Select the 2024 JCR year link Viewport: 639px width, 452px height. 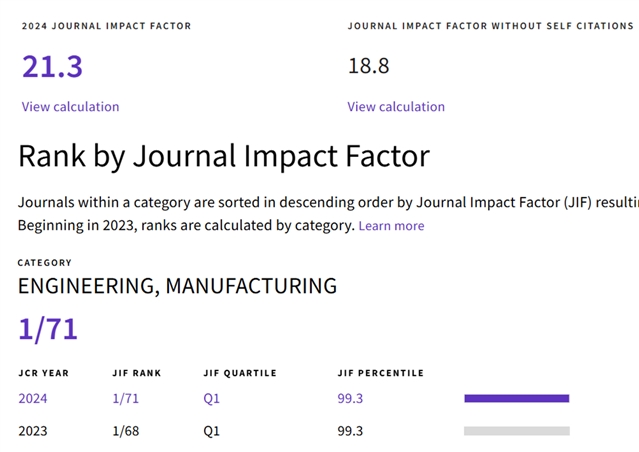(32, 399)
